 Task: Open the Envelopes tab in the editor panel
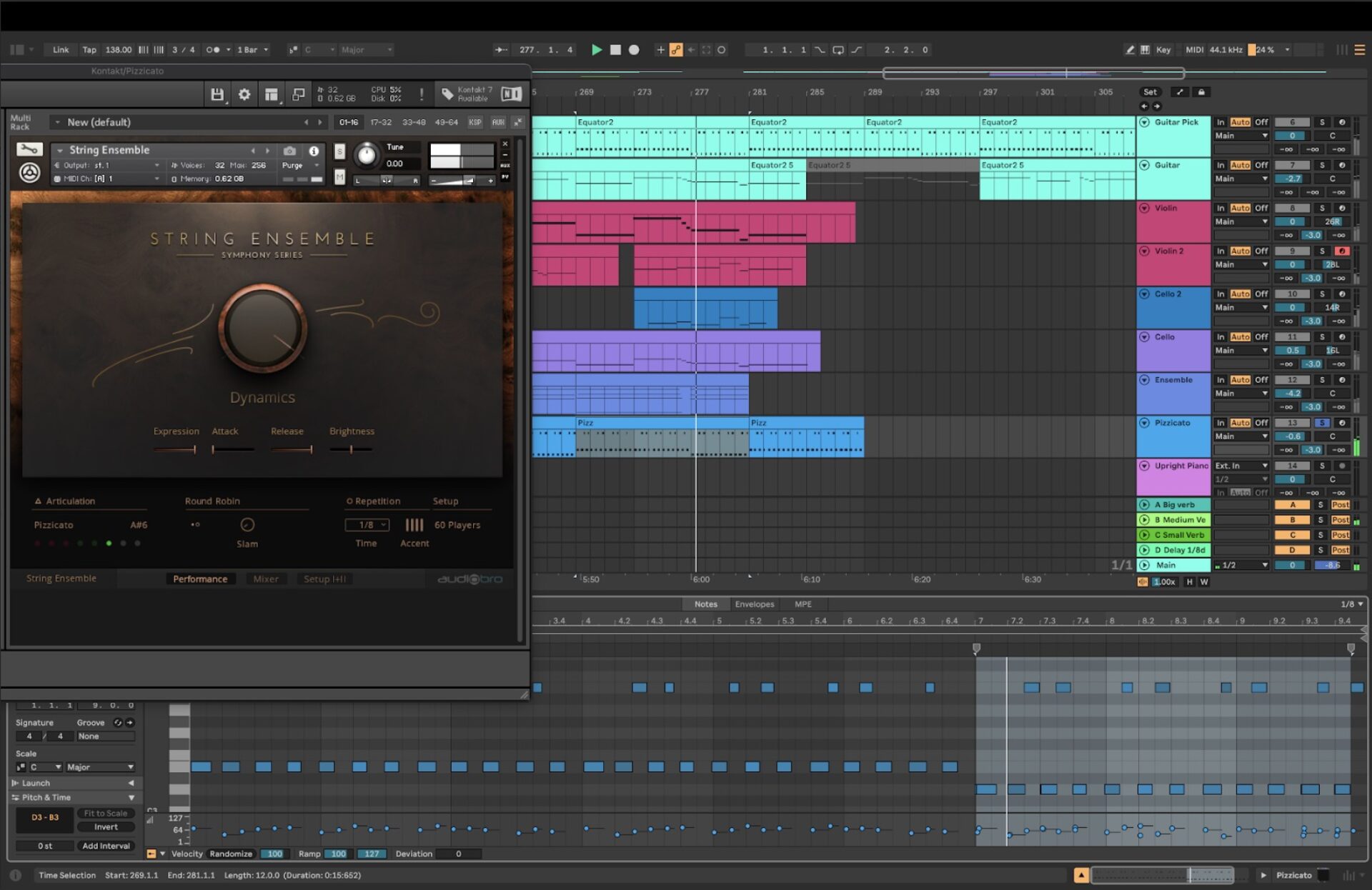pos(755,604)
